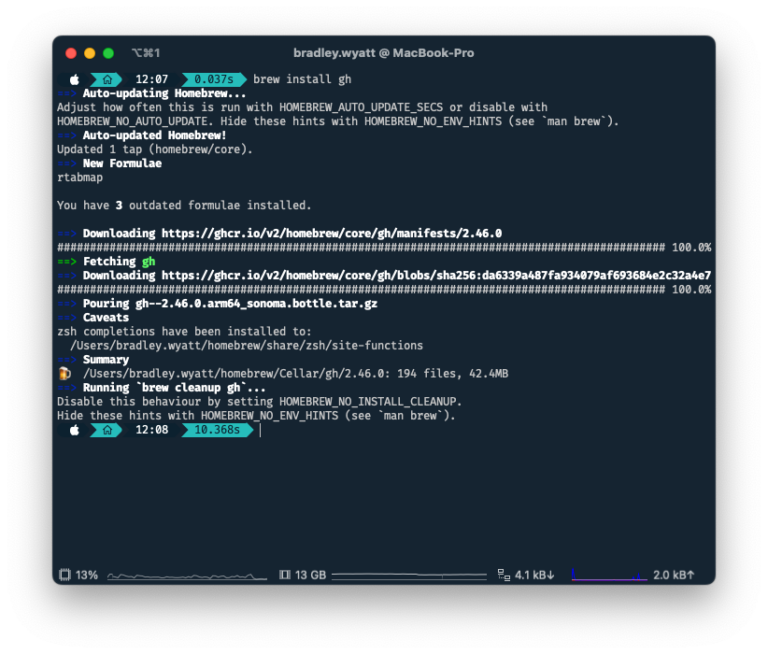The height and width of the screenshot is (654, 768).
Task: Click the window title bradley.wyatt @ MacBook-Pro
Action: [x=383, y=53]
